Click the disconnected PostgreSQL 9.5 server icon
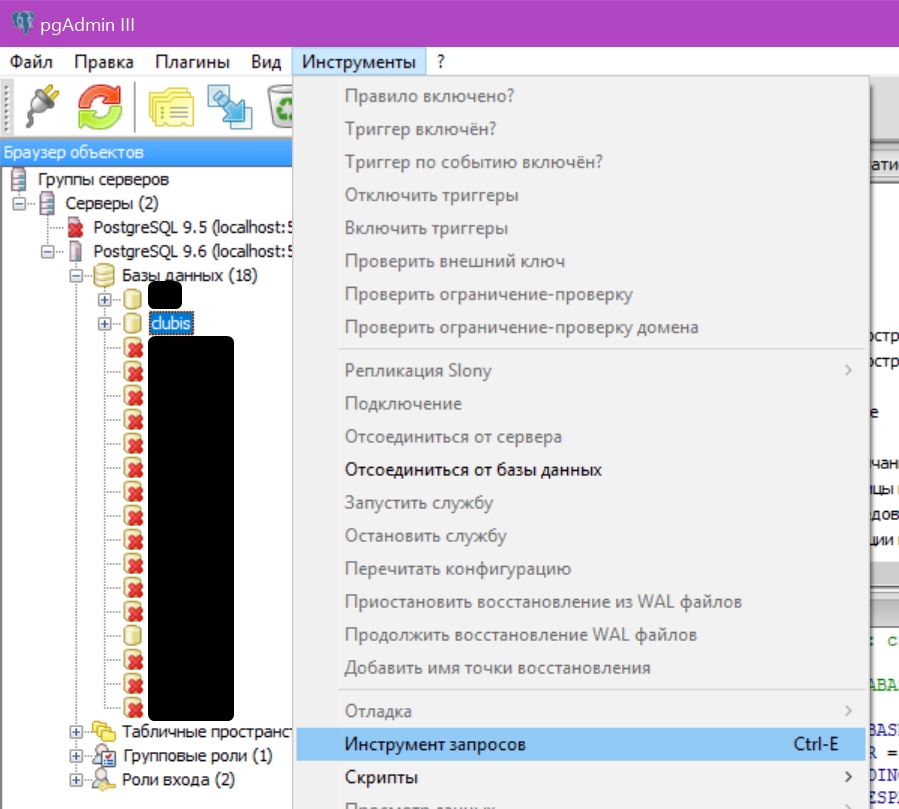 tap(75, 228)
